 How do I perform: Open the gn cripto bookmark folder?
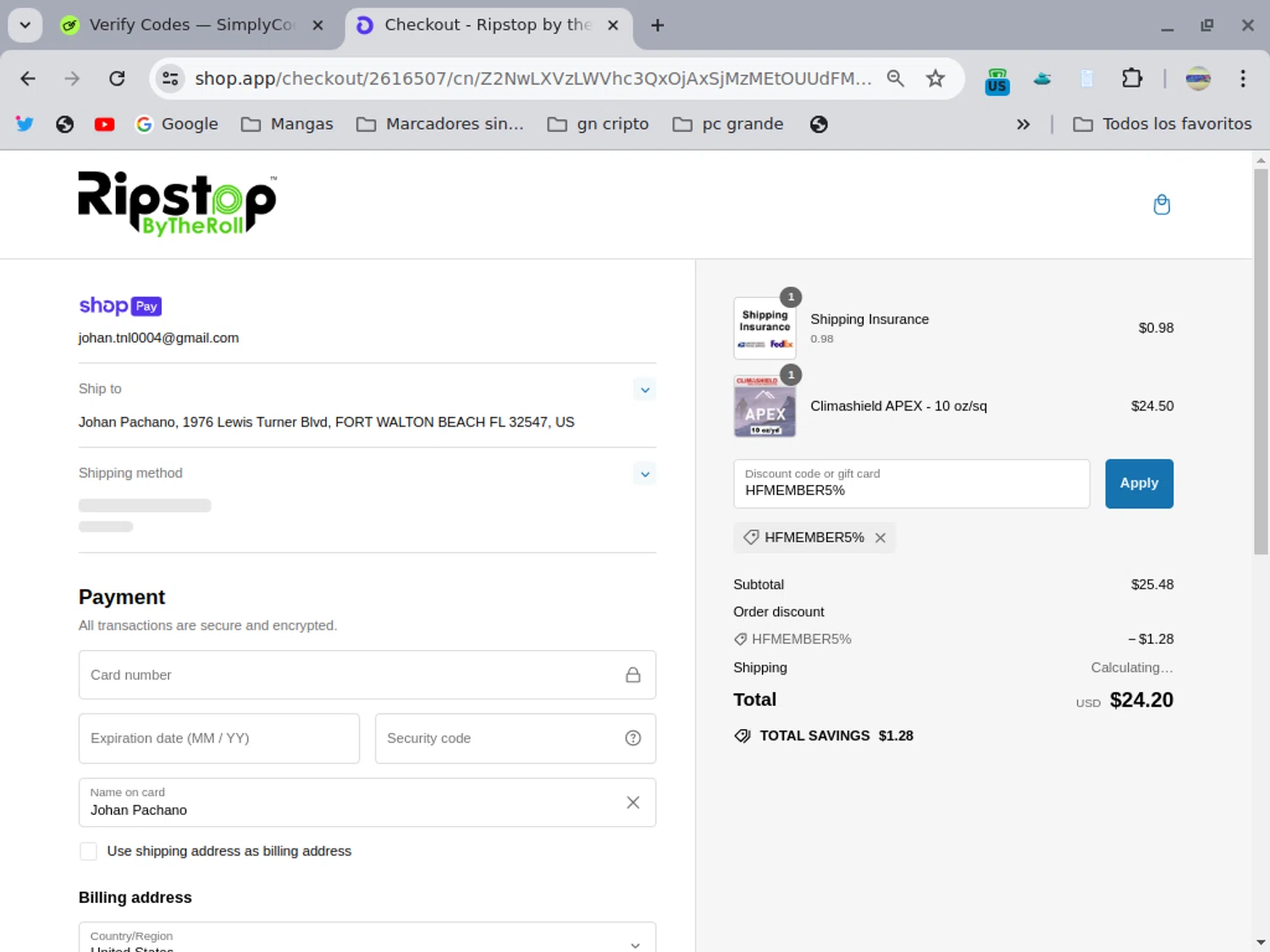click(x=598, y=124)
